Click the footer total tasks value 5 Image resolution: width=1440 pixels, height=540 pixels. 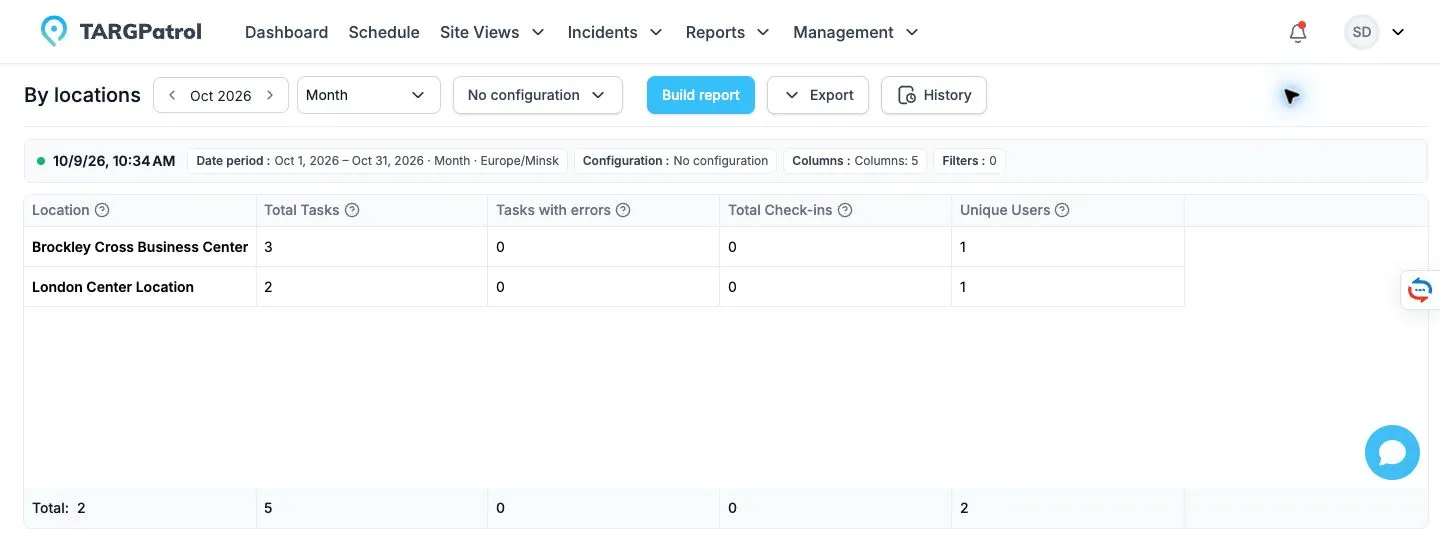coord(268,508)
